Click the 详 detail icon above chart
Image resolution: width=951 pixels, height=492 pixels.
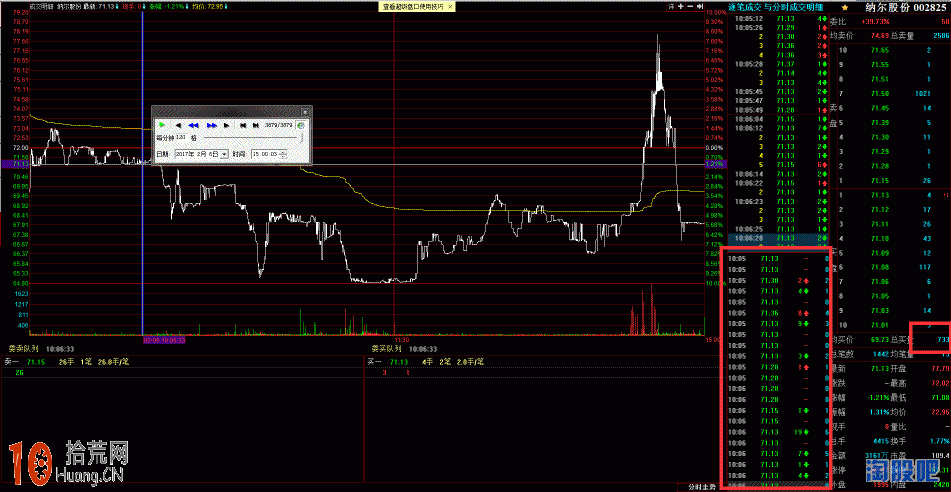coord(671,6)
